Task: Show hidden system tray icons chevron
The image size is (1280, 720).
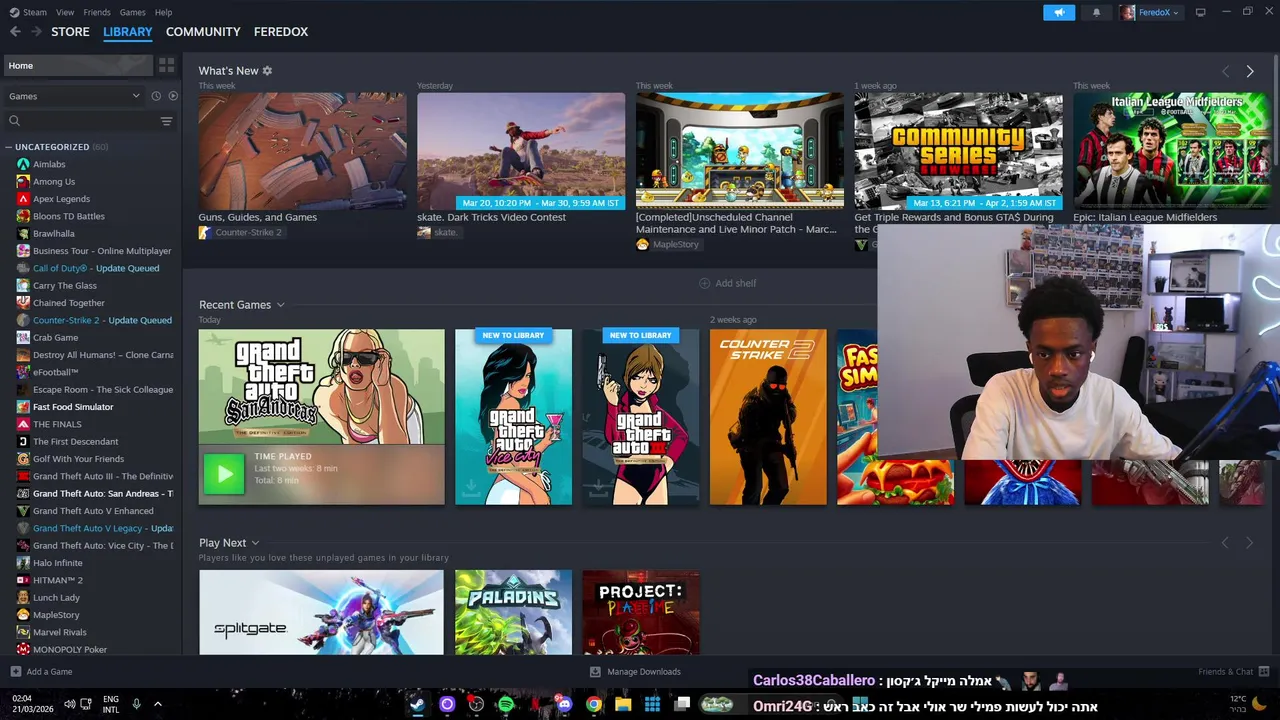Action: pyautogui.click(x=158, y=704)
